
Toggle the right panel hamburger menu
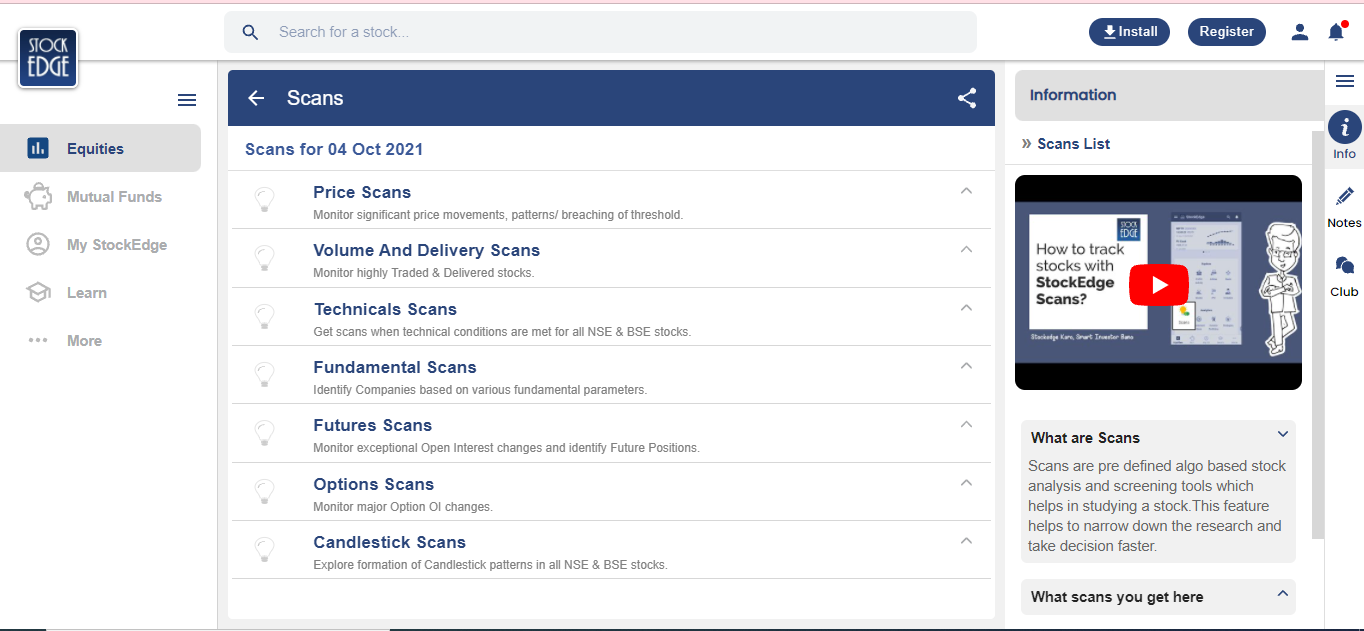click(1345, 82)
